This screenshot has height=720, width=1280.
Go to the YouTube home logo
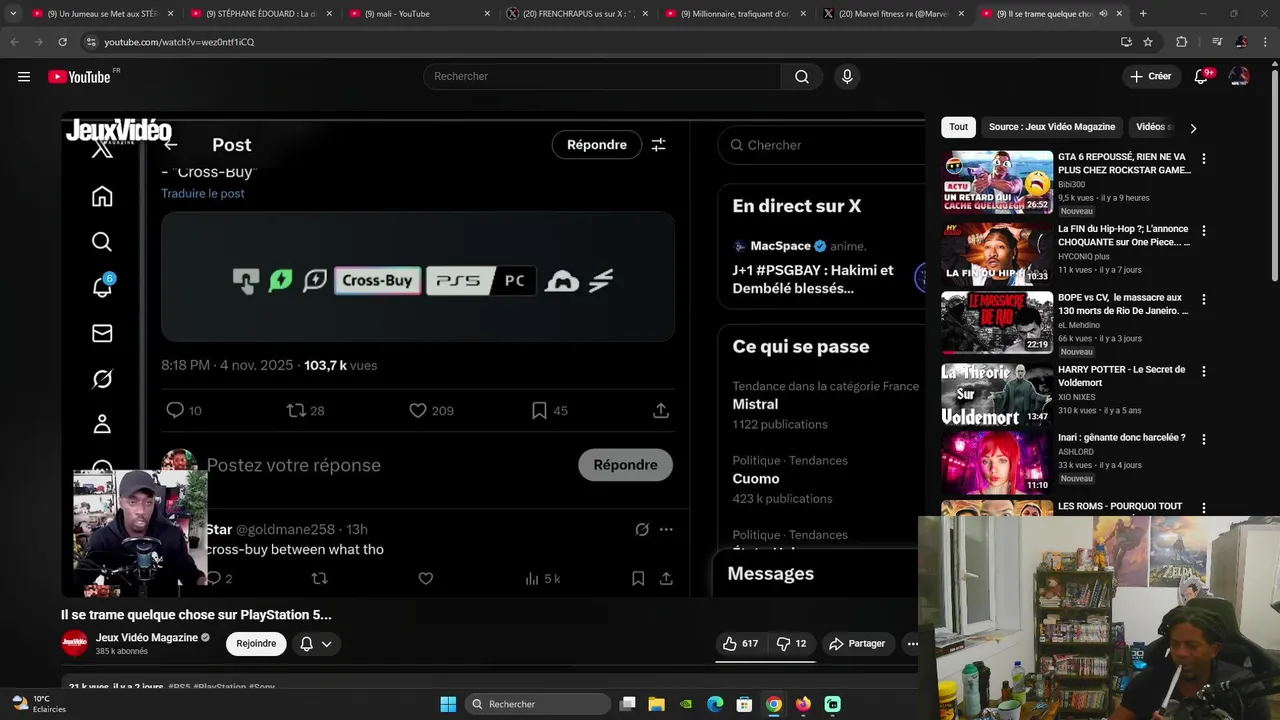coord(80,77)
